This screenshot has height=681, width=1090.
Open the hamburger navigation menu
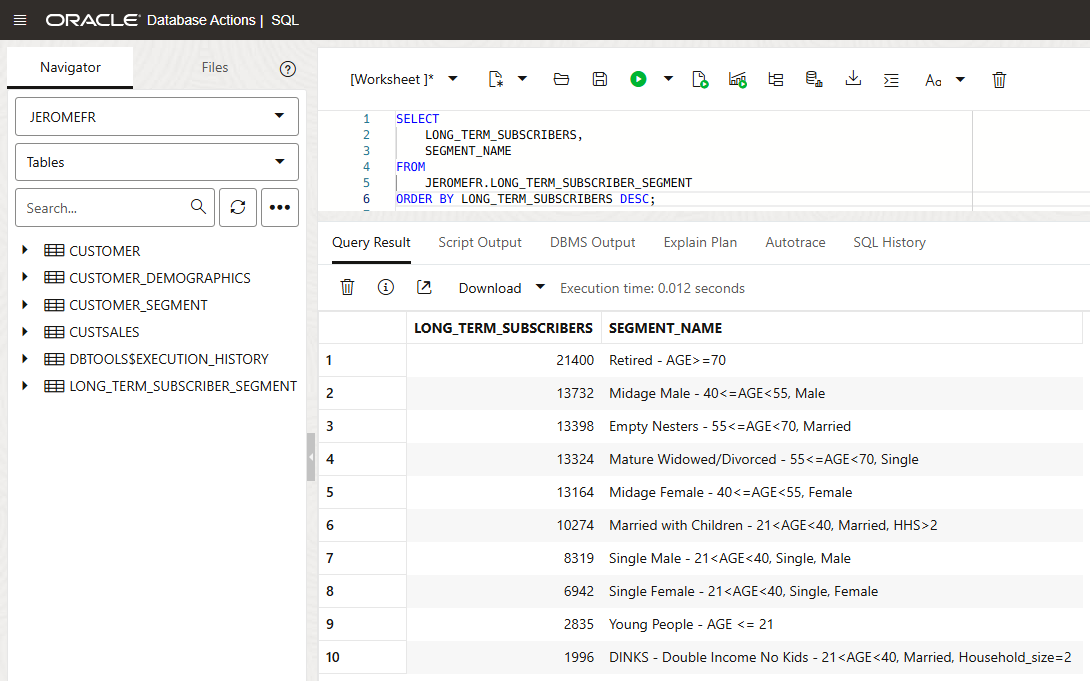pyautogui.click(x=20, y=20)
